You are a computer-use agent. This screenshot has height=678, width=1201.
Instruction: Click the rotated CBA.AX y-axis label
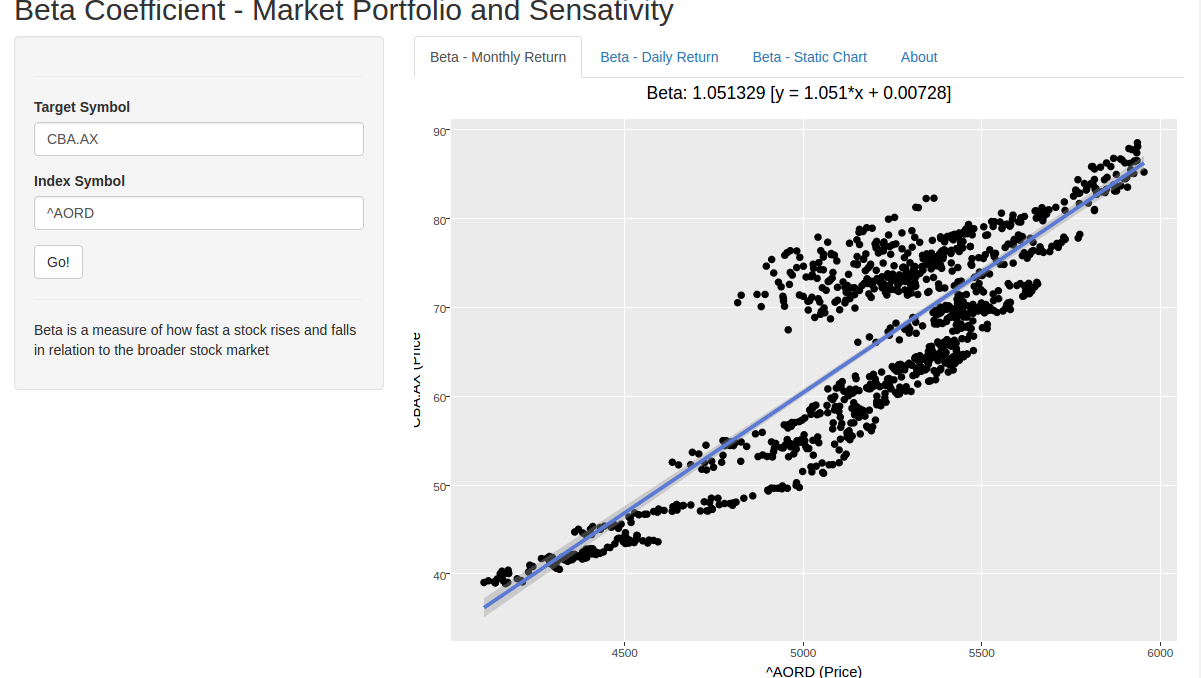[x=416, y=379]
